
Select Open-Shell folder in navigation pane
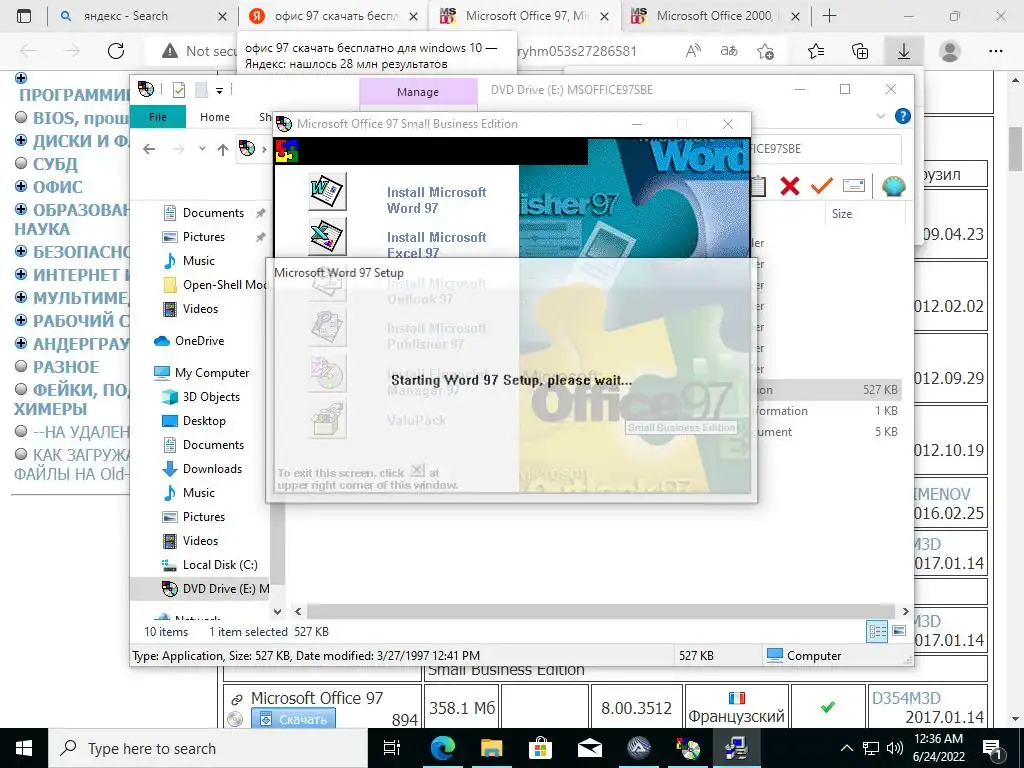215,285
